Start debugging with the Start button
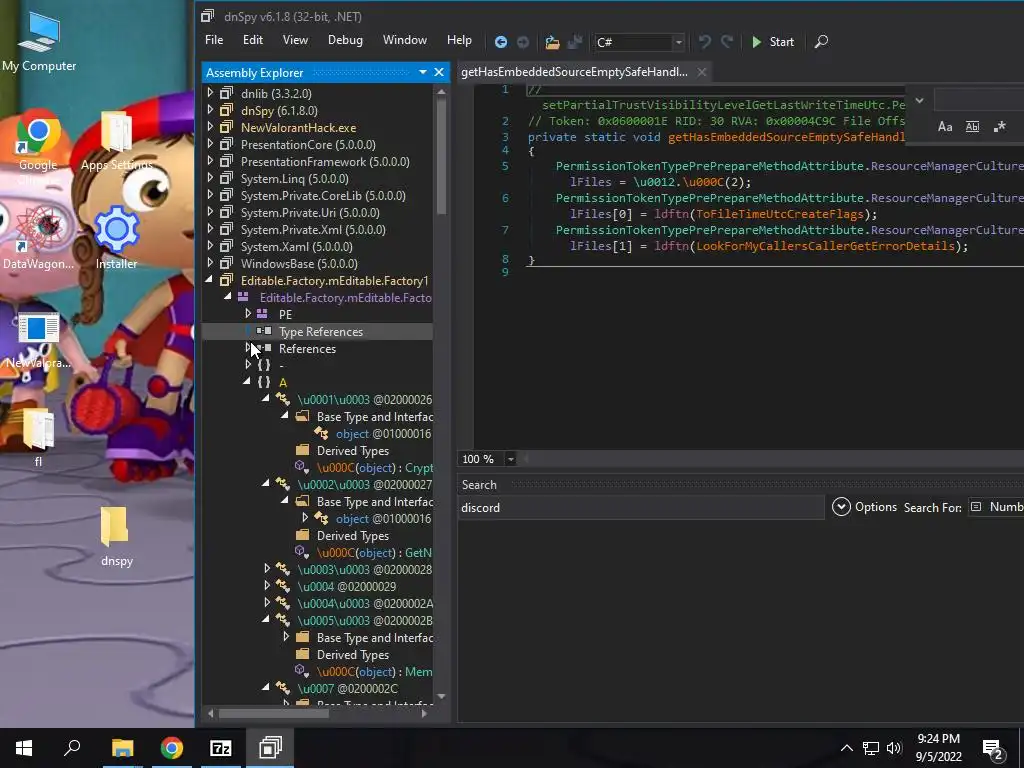Image resolution: width=1024 pixels, height=768 pixels. pyautogui.click(x=773, y=42)
